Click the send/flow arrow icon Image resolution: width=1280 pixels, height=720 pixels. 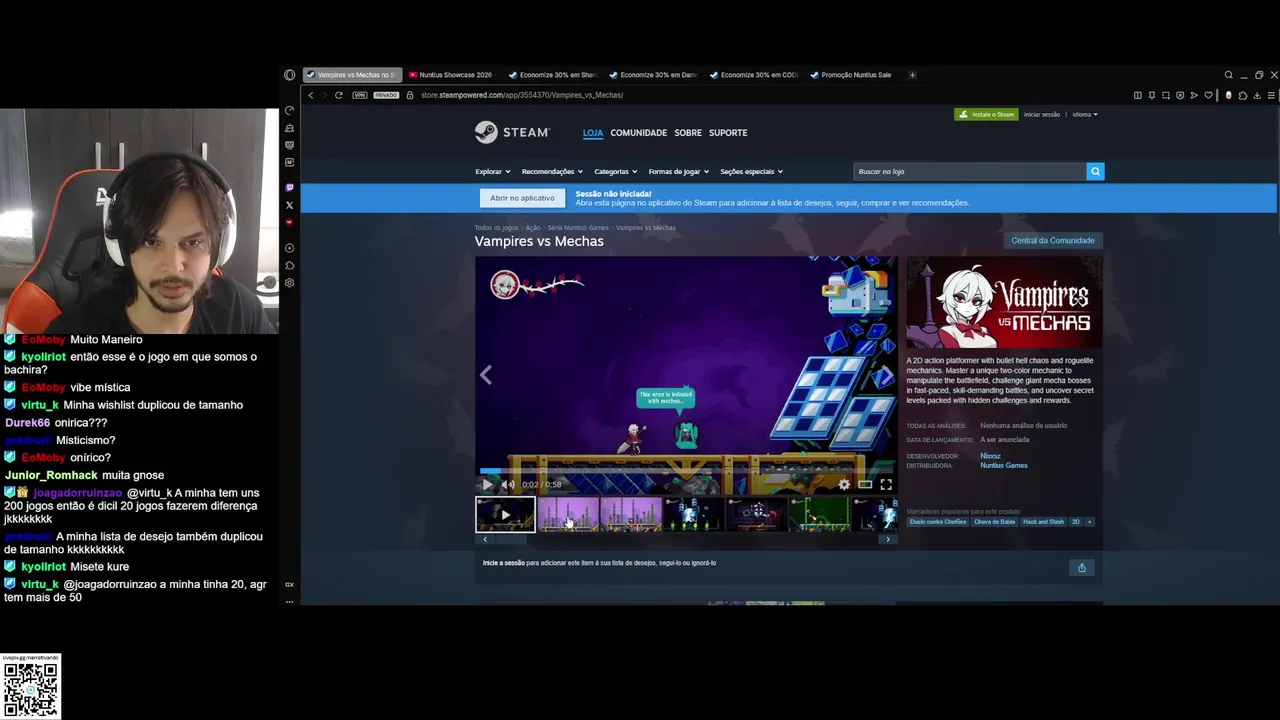[x=1194, y=95]
